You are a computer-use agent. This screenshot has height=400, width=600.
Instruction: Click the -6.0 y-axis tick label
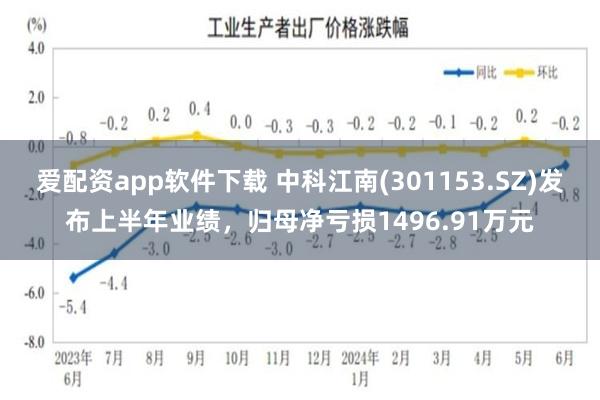[x=34, y=293]
